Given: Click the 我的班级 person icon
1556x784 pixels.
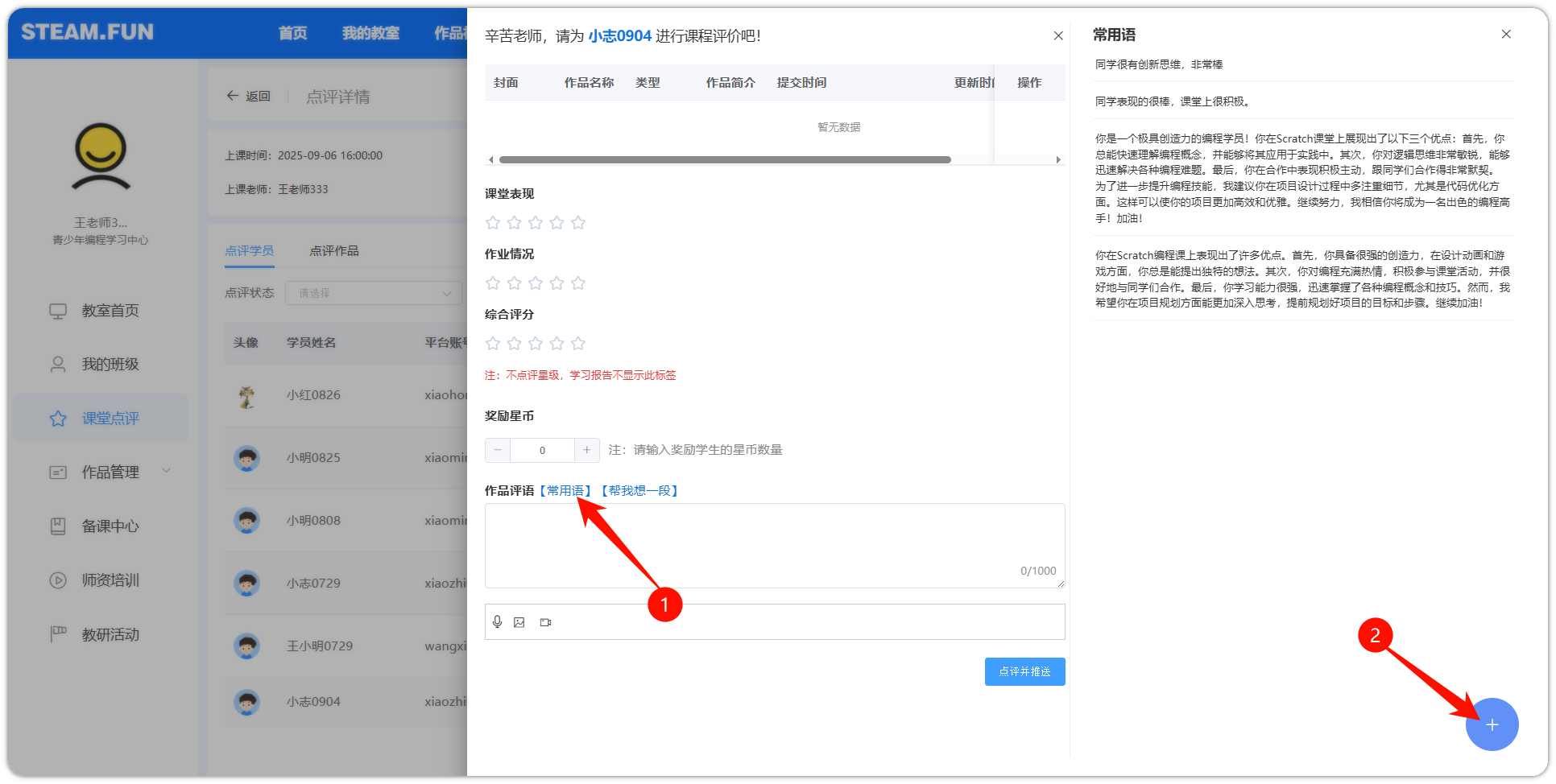Looking at the screenshot, I should [x=58, y=365].
